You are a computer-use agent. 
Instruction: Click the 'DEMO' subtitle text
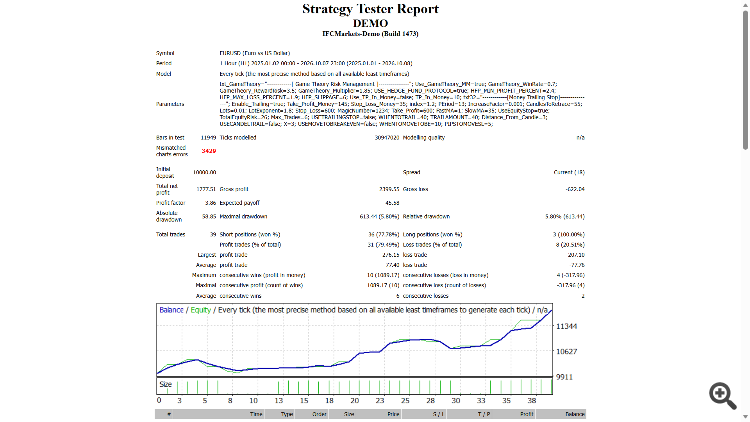click(x=370, y=23)
